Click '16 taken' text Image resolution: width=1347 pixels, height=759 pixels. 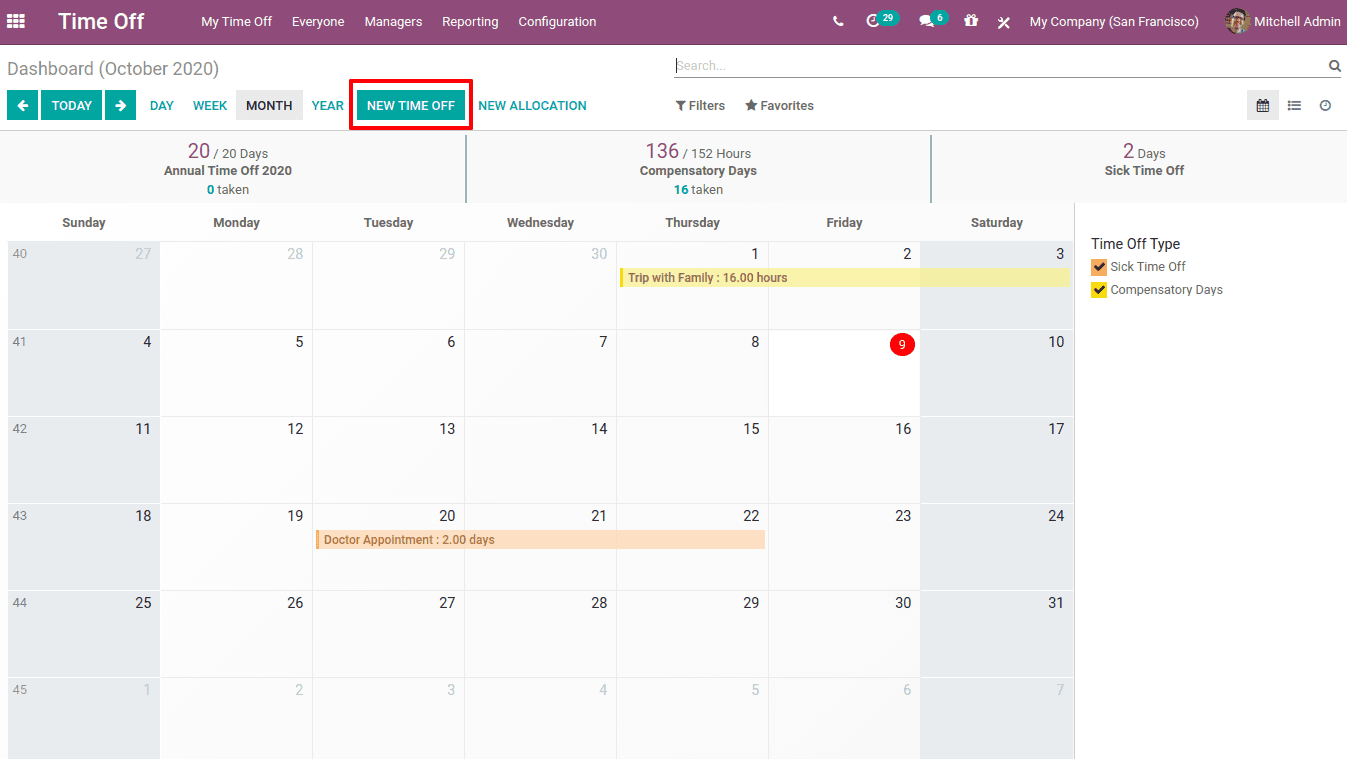pyautogui.click(x=698, y=189)
